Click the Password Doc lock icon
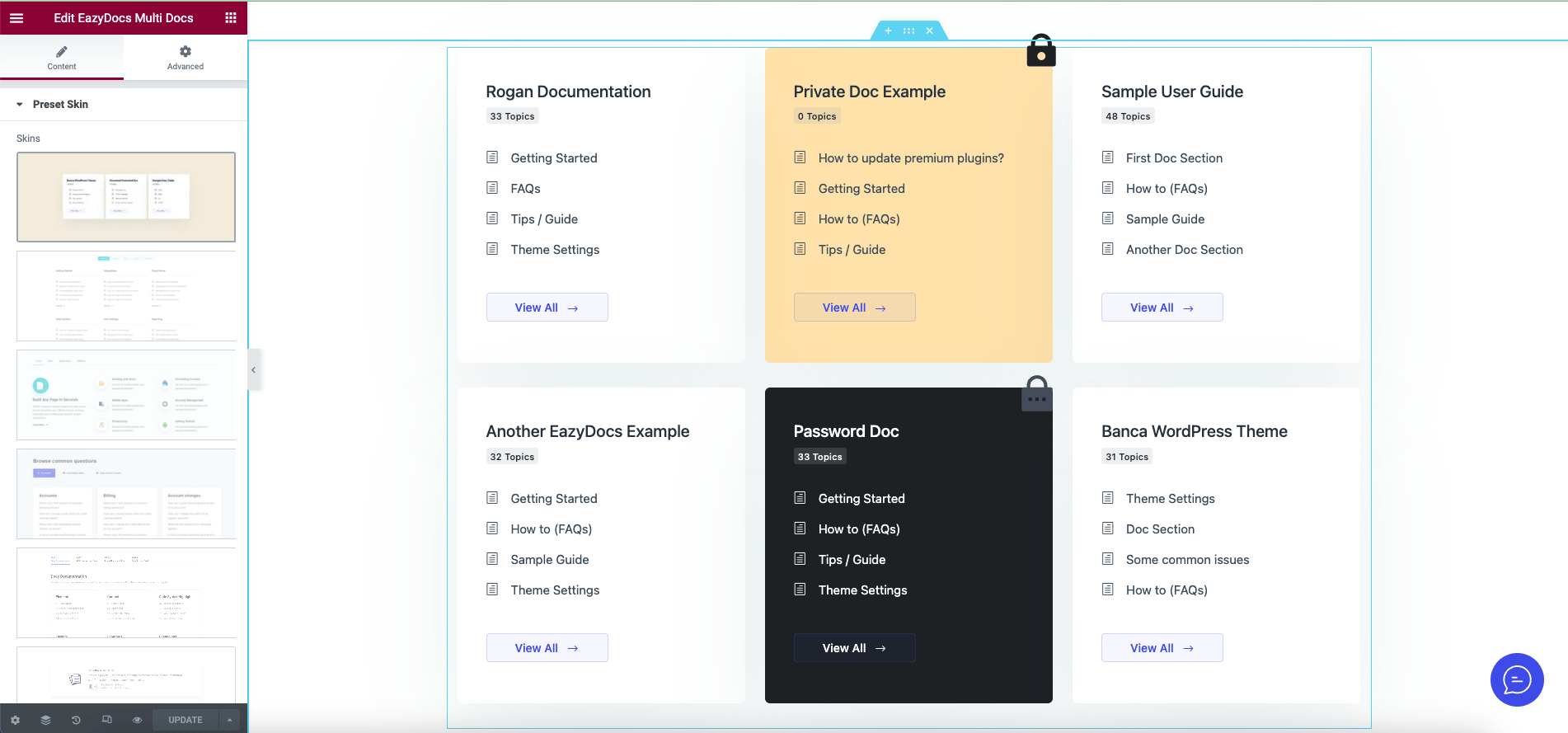1568x733 pixels. [1037, 393]
